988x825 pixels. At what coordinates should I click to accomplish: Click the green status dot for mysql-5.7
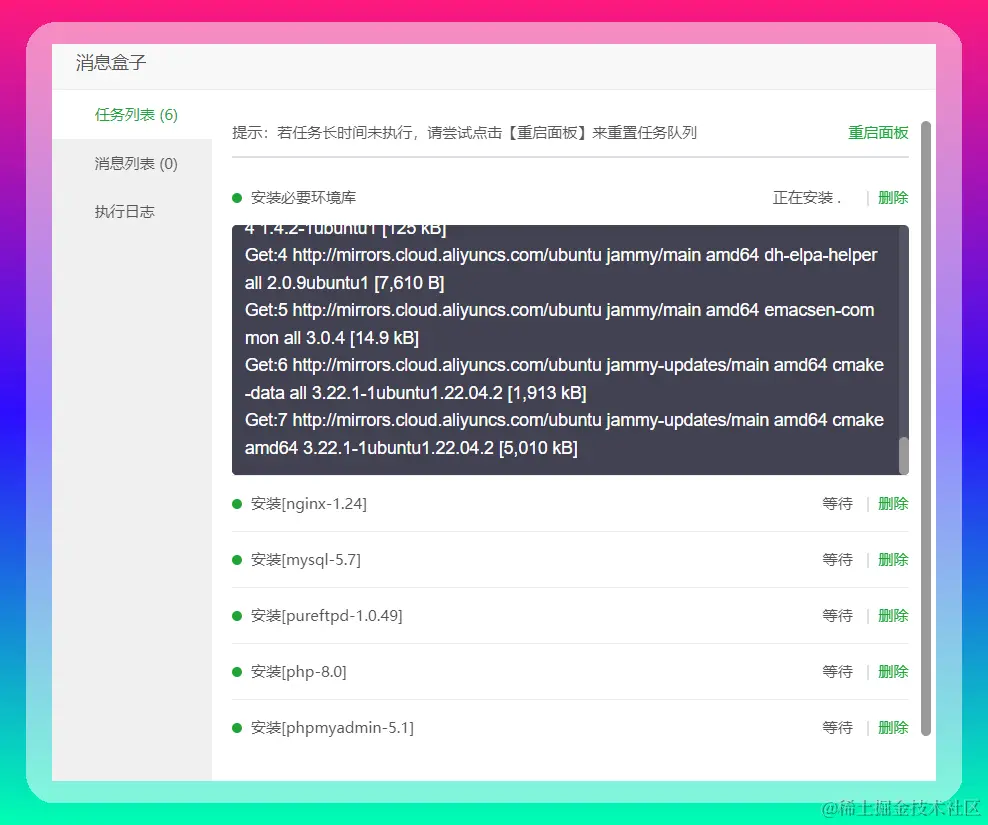[237, 560]
